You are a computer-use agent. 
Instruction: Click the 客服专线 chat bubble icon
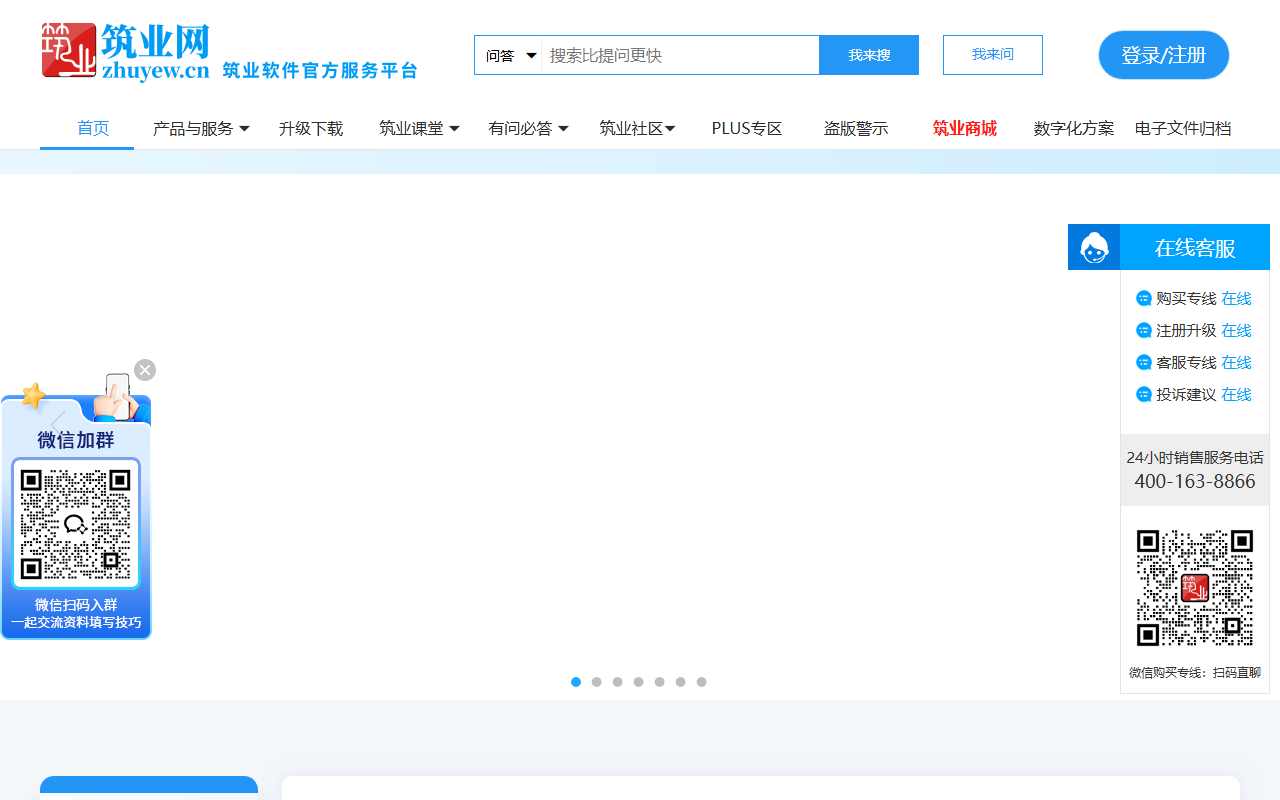tap(1144, 362)
